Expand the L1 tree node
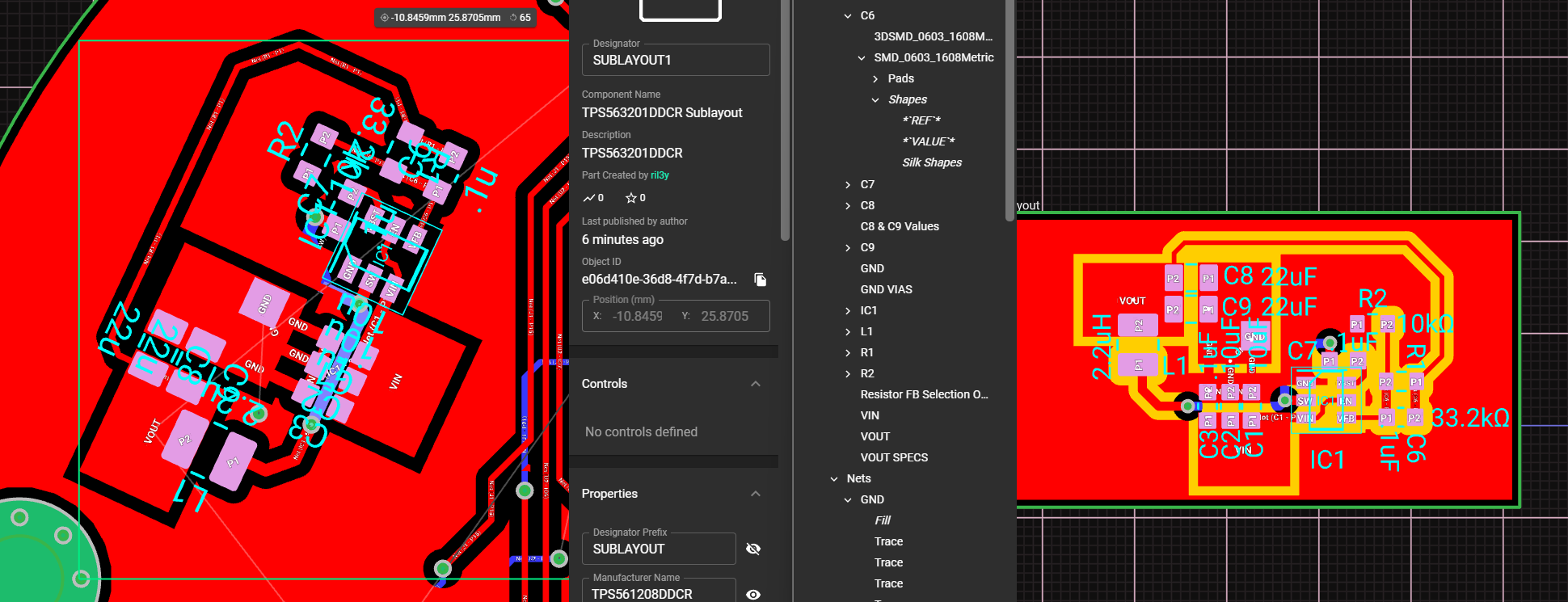 pyautogui.click(x=848, y=331)
